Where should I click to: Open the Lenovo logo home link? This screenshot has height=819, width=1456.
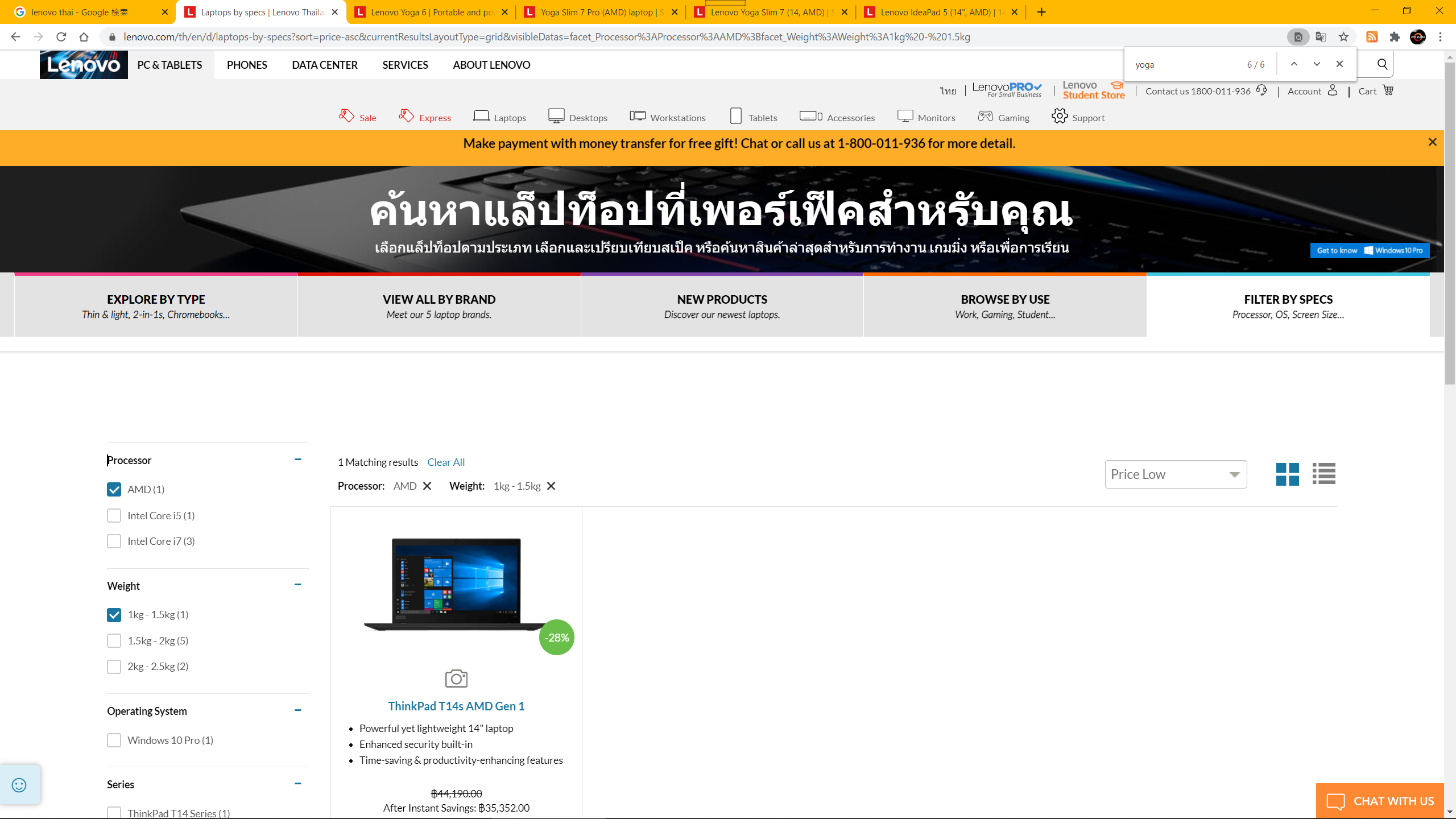point(84,64)
